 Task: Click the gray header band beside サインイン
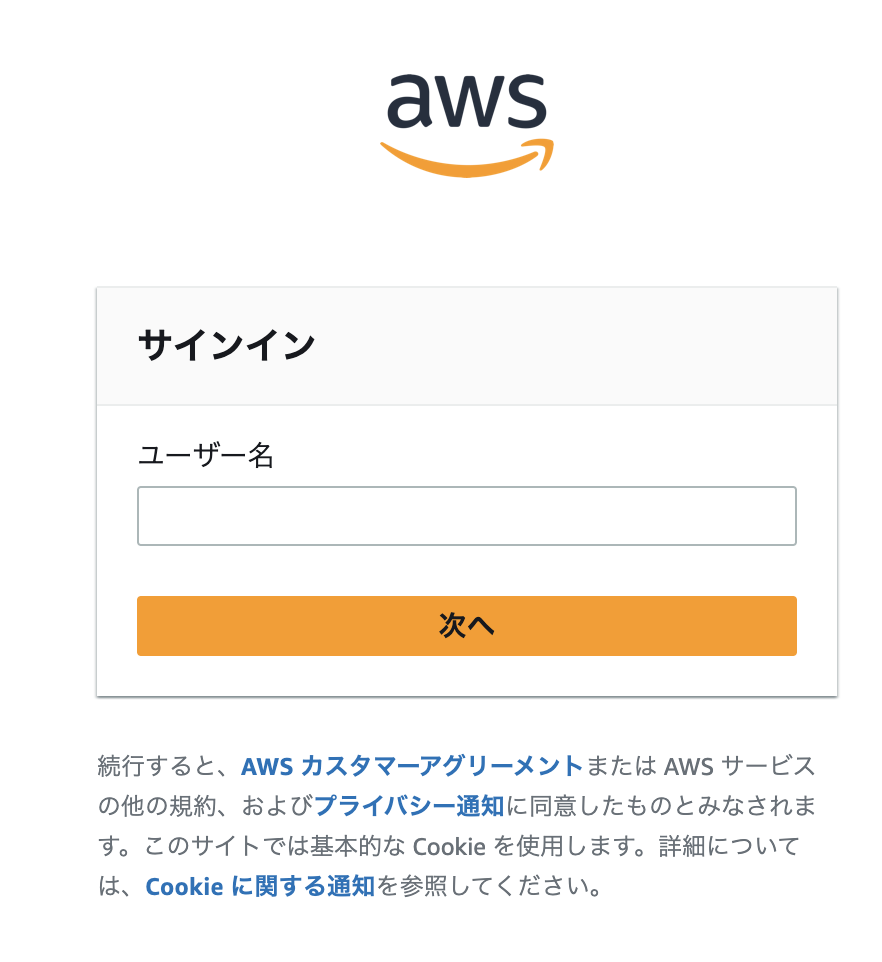click(577, 346)
